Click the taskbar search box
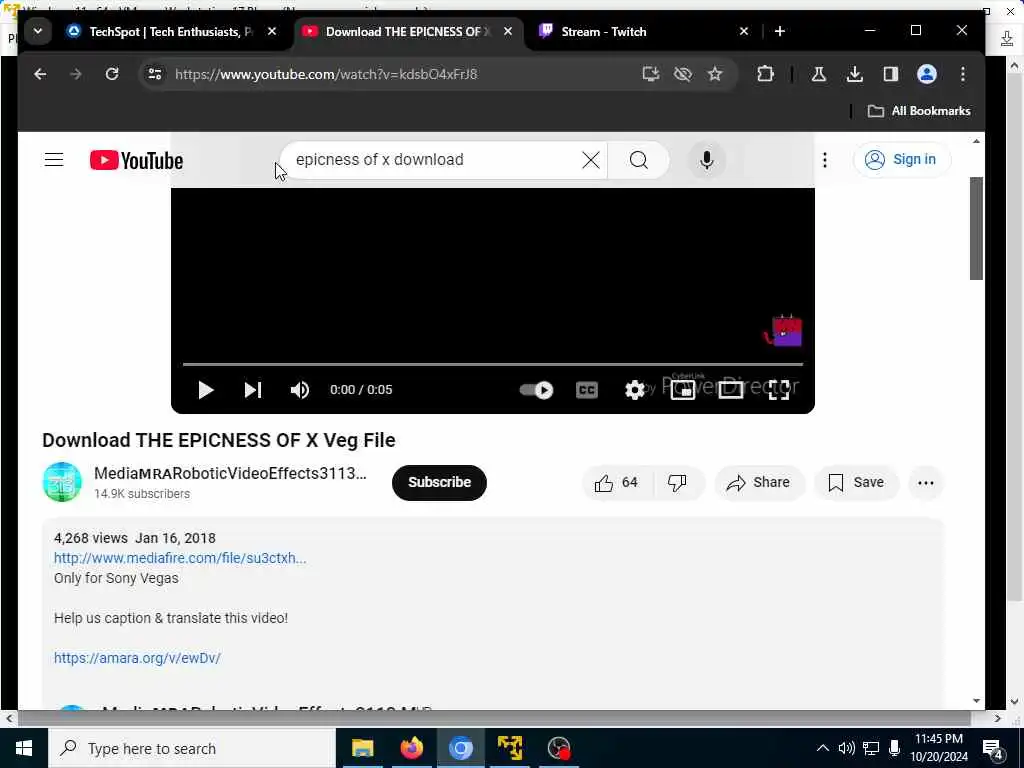The height and width of the screenshot is (768, 1024). coord(192,748)
